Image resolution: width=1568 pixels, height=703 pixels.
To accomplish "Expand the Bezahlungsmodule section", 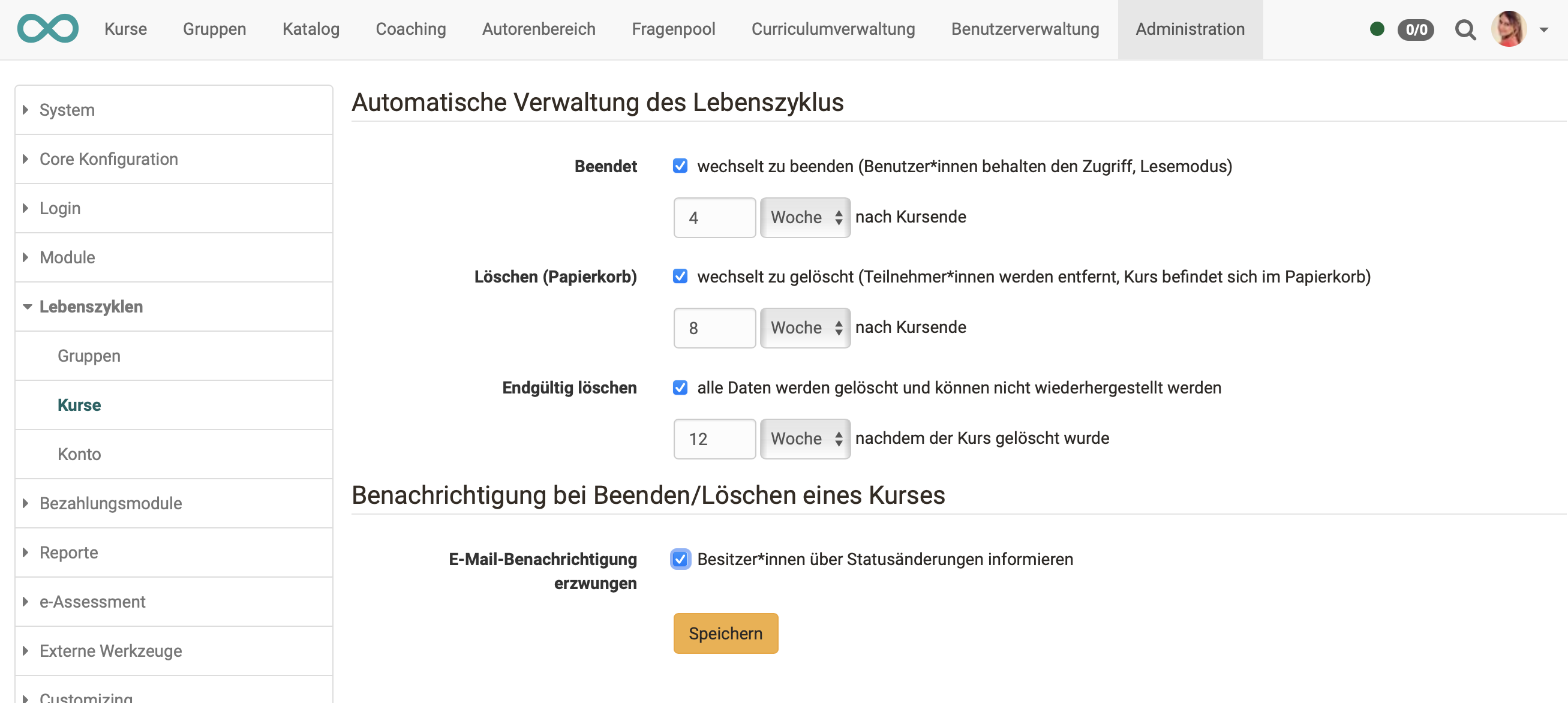I will [174, 503].
